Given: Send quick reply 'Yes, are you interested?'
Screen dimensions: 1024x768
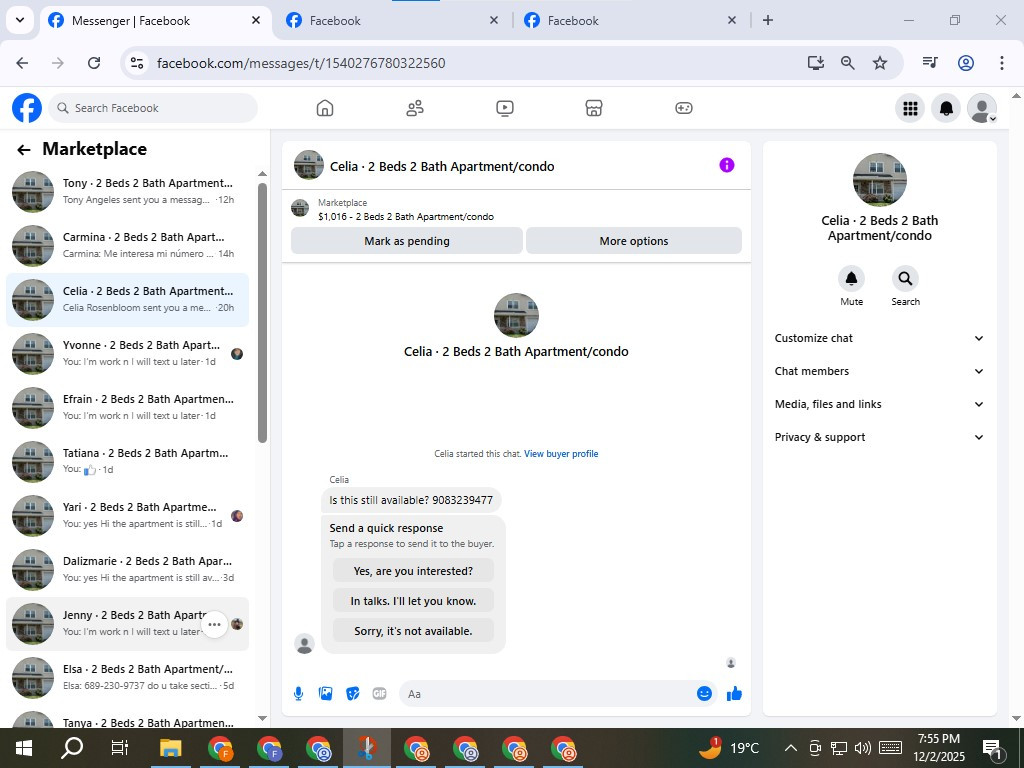Looking at the screenshot, I should (413, 571).
